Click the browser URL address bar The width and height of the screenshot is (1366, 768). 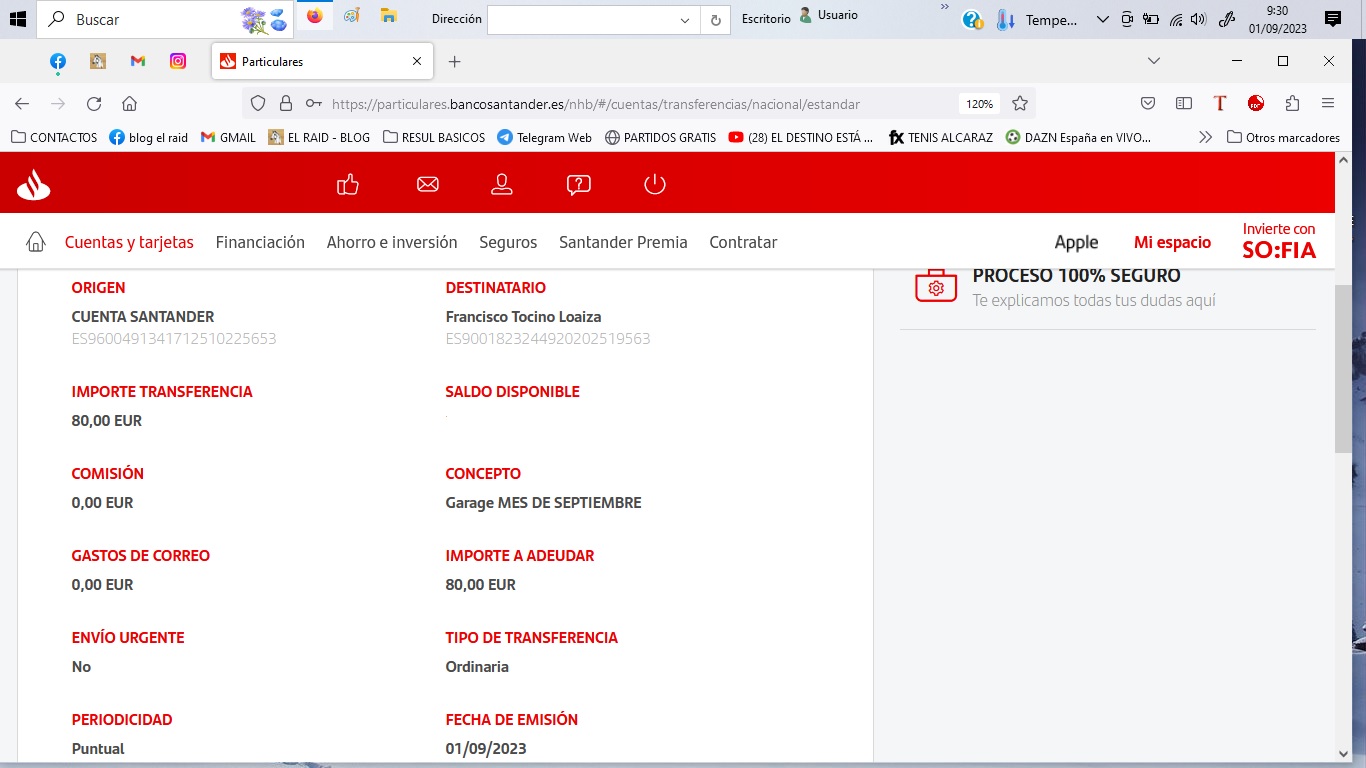640,103
